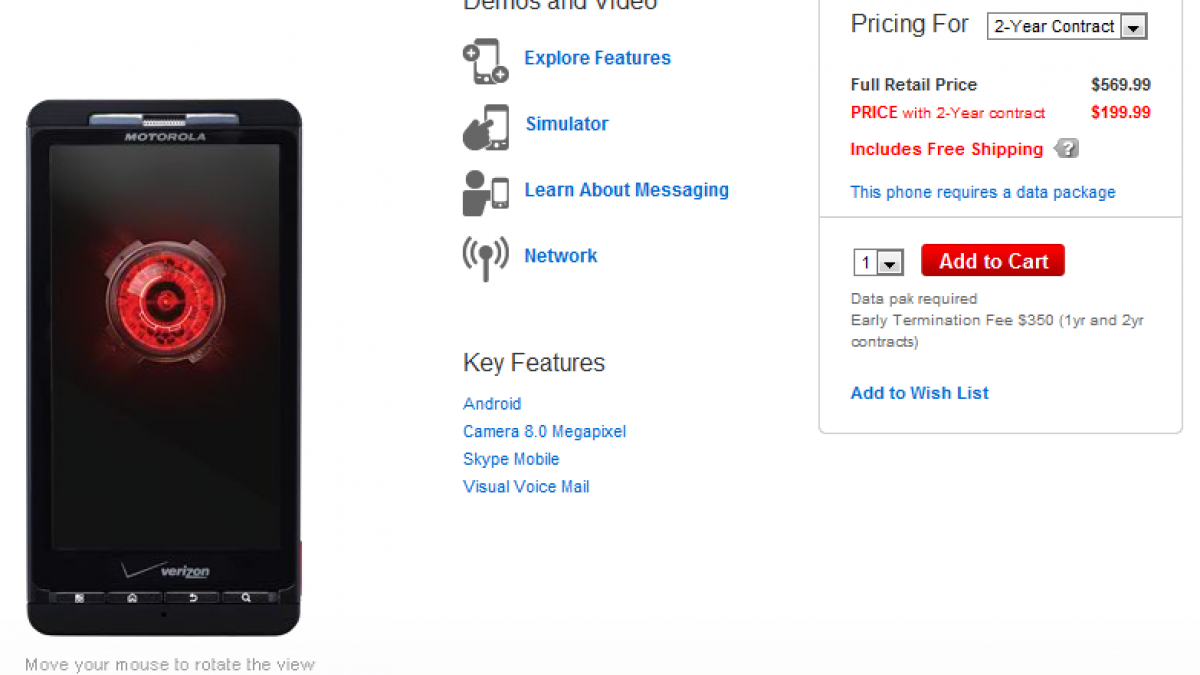
Task: Click Add to Wish List
Action: [919, 393]
